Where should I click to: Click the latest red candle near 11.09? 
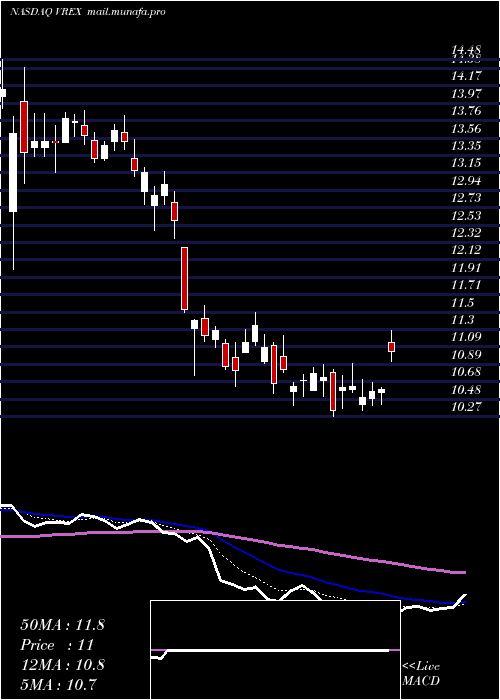(x=392, y=347)
